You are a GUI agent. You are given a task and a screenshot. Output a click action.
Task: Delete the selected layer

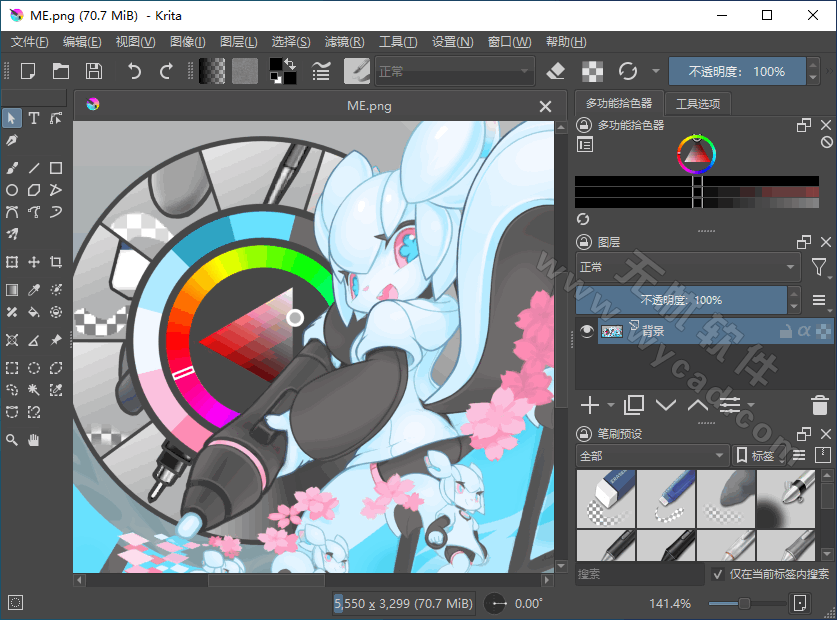pos(818,405)
